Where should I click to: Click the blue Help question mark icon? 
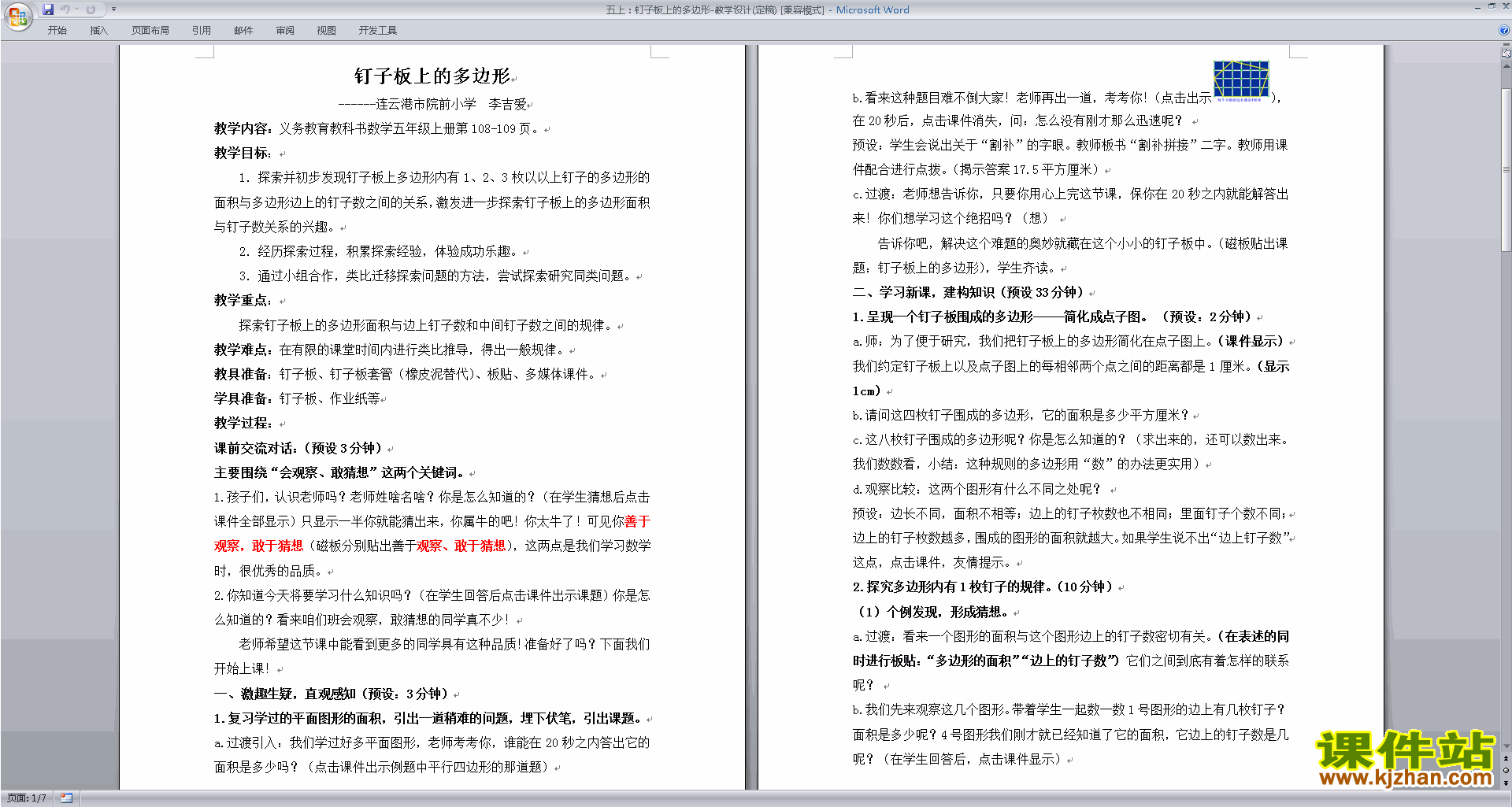(x=1503, y=30)
